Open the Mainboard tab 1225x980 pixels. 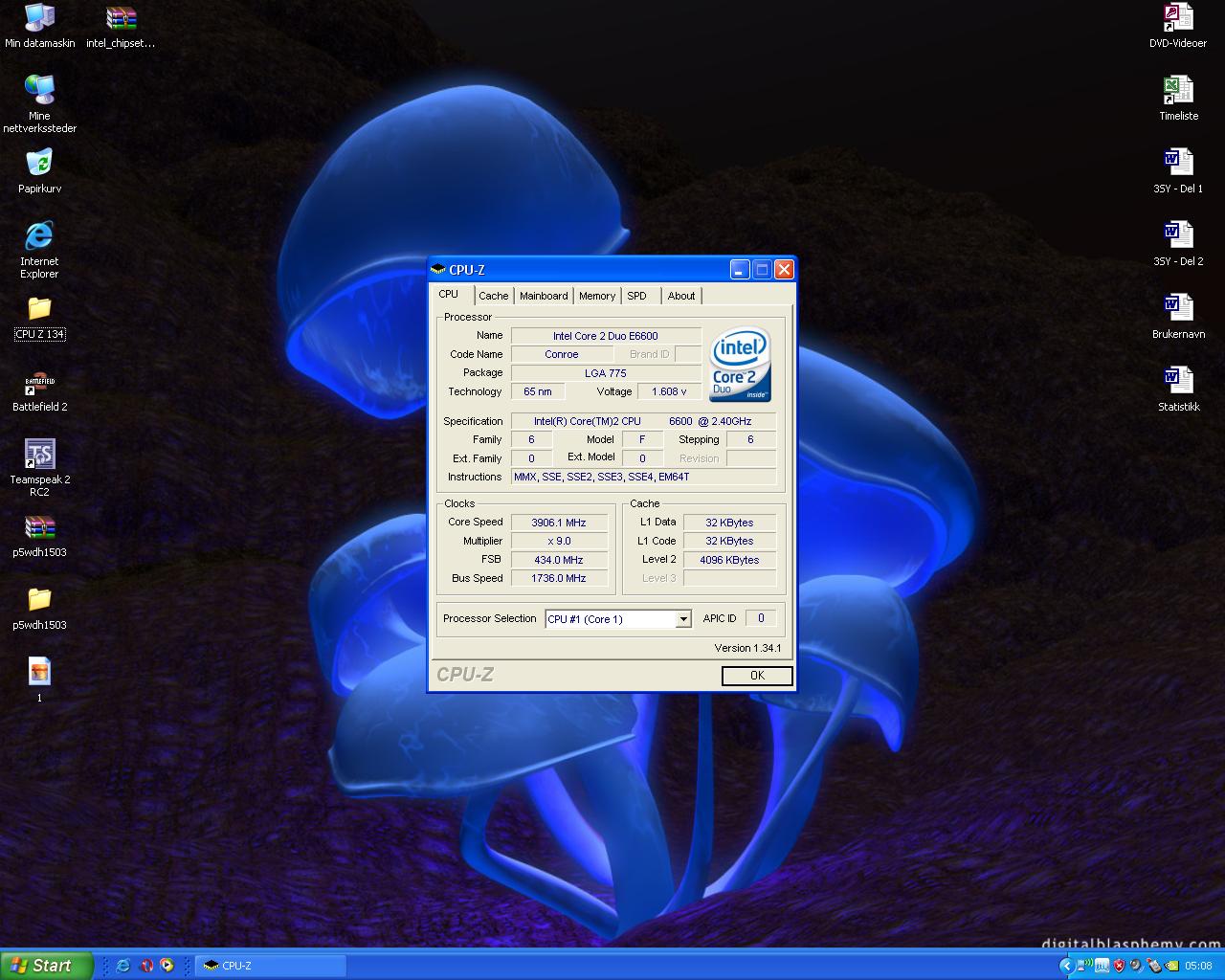point(544,296)
